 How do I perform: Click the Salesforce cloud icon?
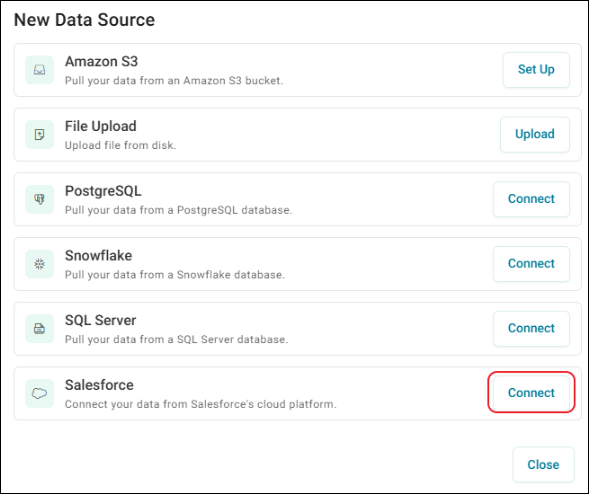[x=39, y=393]
